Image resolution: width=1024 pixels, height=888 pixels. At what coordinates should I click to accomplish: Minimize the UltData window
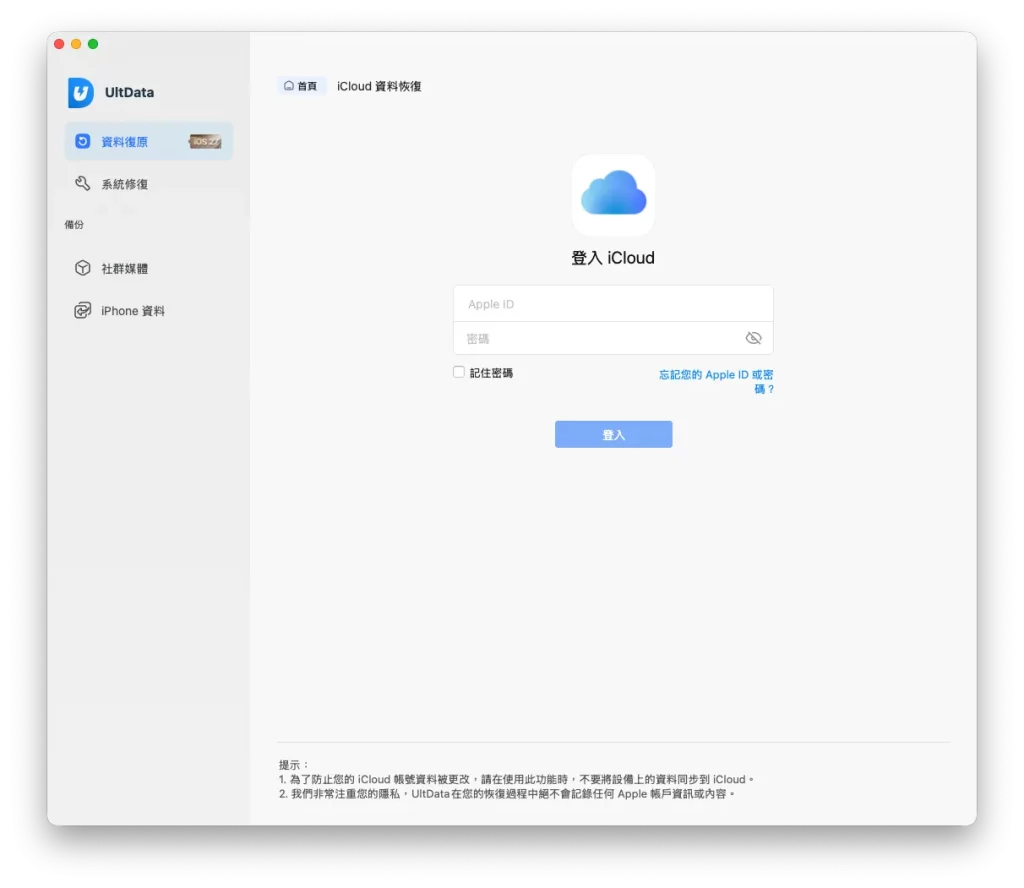click(76, 44)
